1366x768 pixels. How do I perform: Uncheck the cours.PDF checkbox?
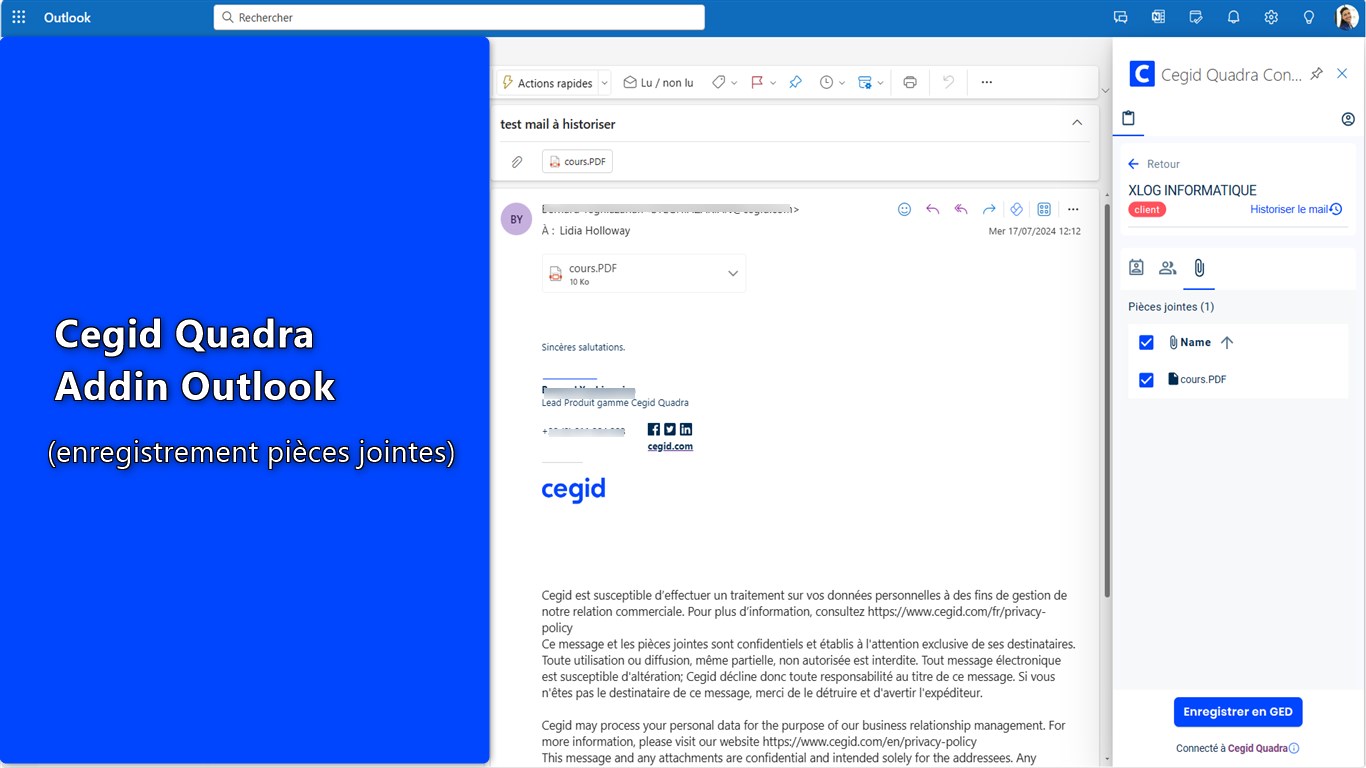click(1146, 380)
